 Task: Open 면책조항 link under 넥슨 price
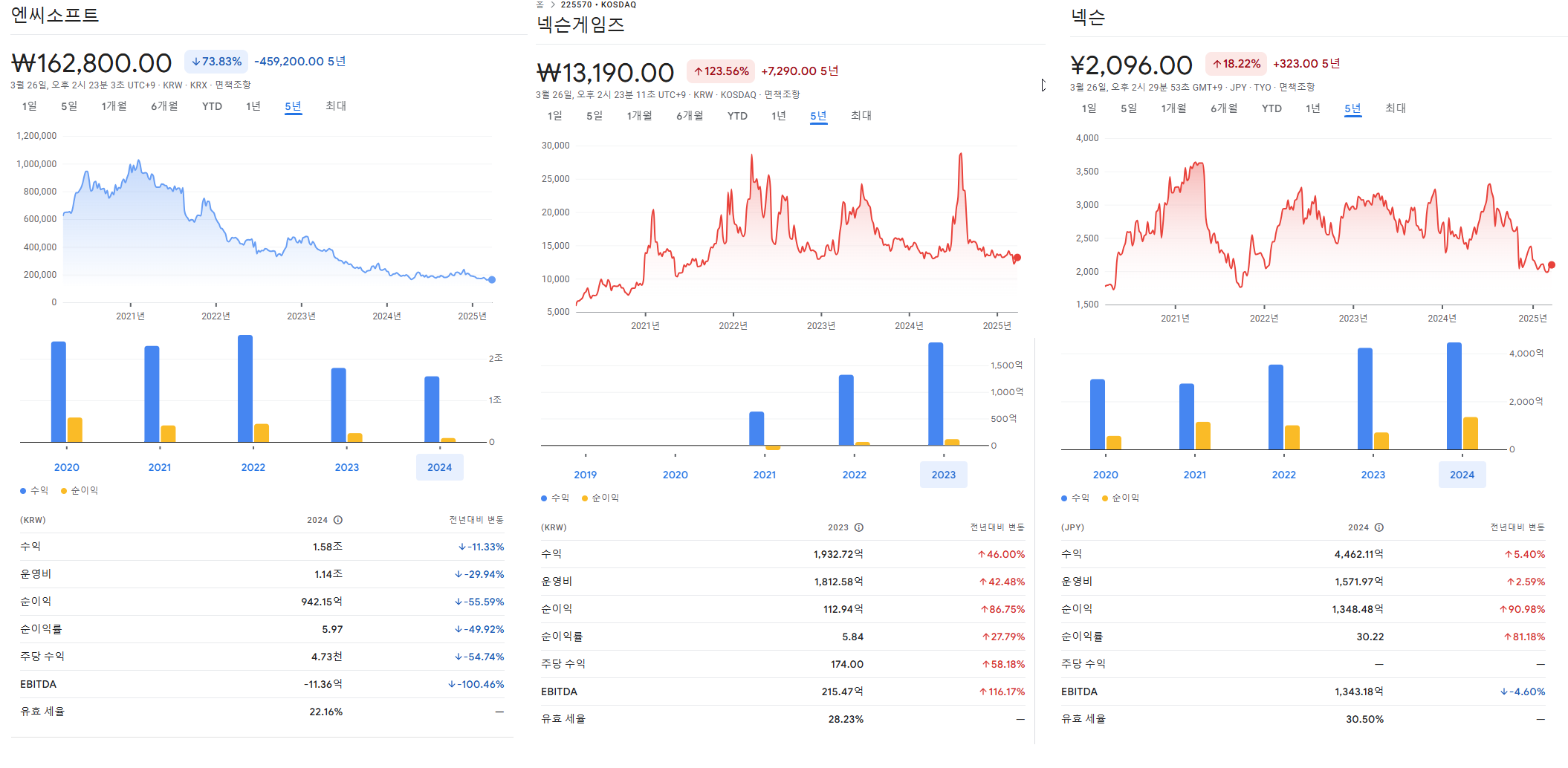point(1297,88)
